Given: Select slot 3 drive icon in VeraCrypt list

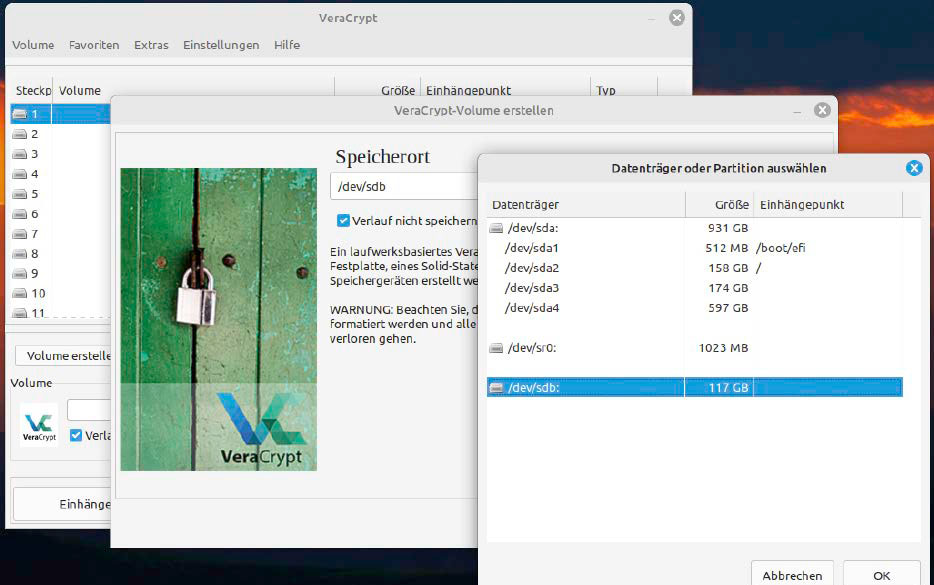Looking at the screenshot, I should coord(20,154).
